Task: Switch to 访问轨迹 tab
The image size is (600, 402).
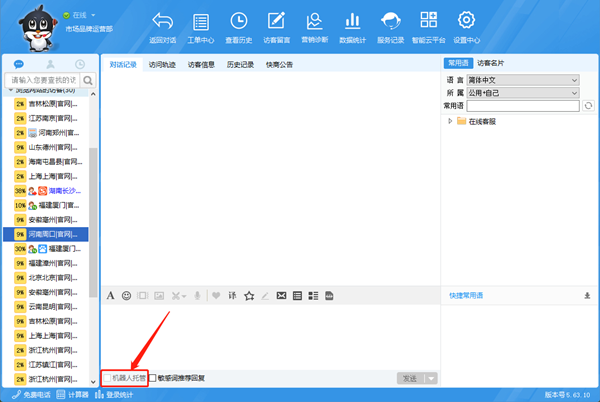Action: [x=162, y=64]
